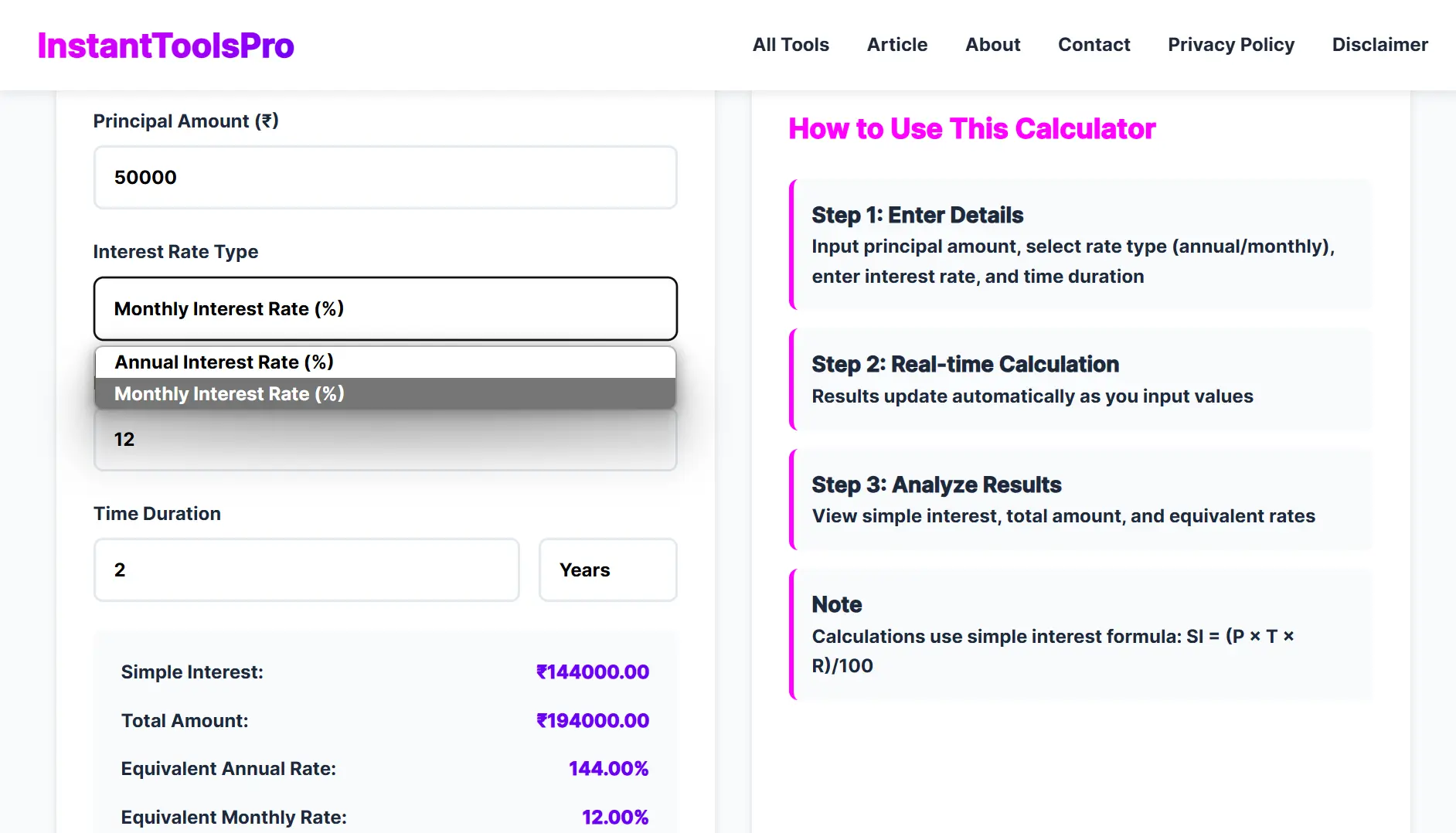Go to the Article page
1456x833 pixels.
coord(897,45)
